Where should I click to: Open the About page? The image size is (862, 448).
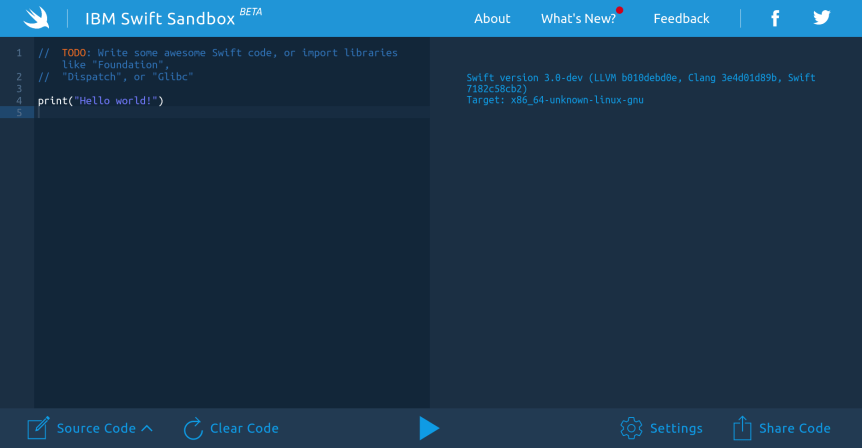492,19
